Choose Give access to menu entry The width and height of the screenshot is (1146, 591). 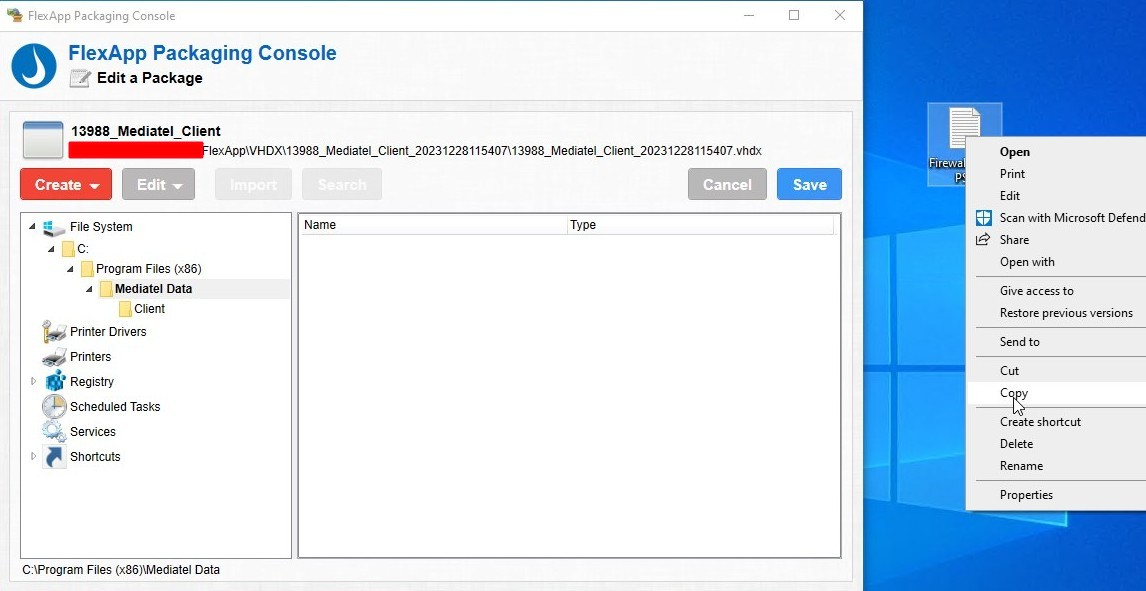[1056, 291]
